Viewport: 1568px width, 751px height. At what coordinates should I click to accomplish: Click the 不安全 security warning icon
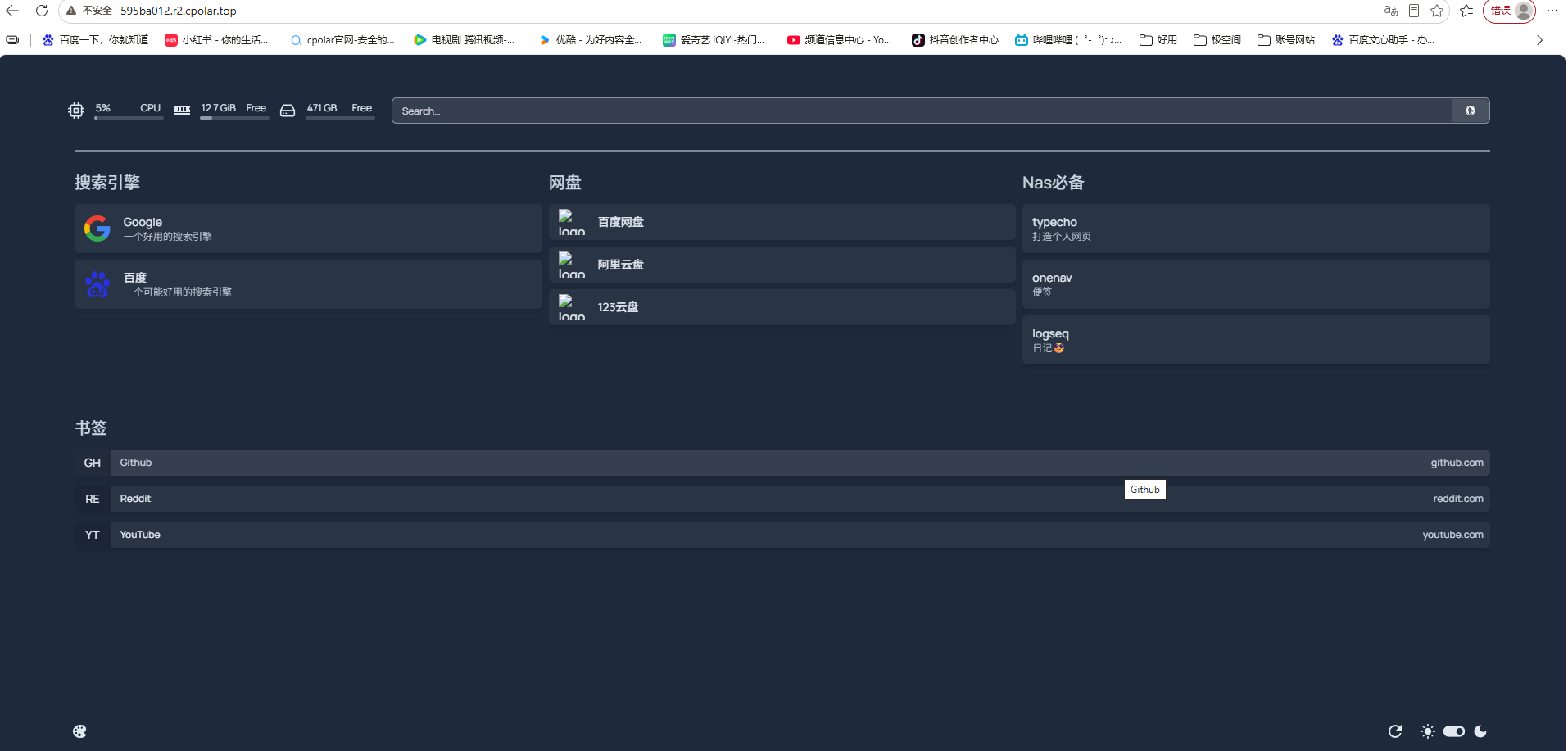(x=71, y=11)
